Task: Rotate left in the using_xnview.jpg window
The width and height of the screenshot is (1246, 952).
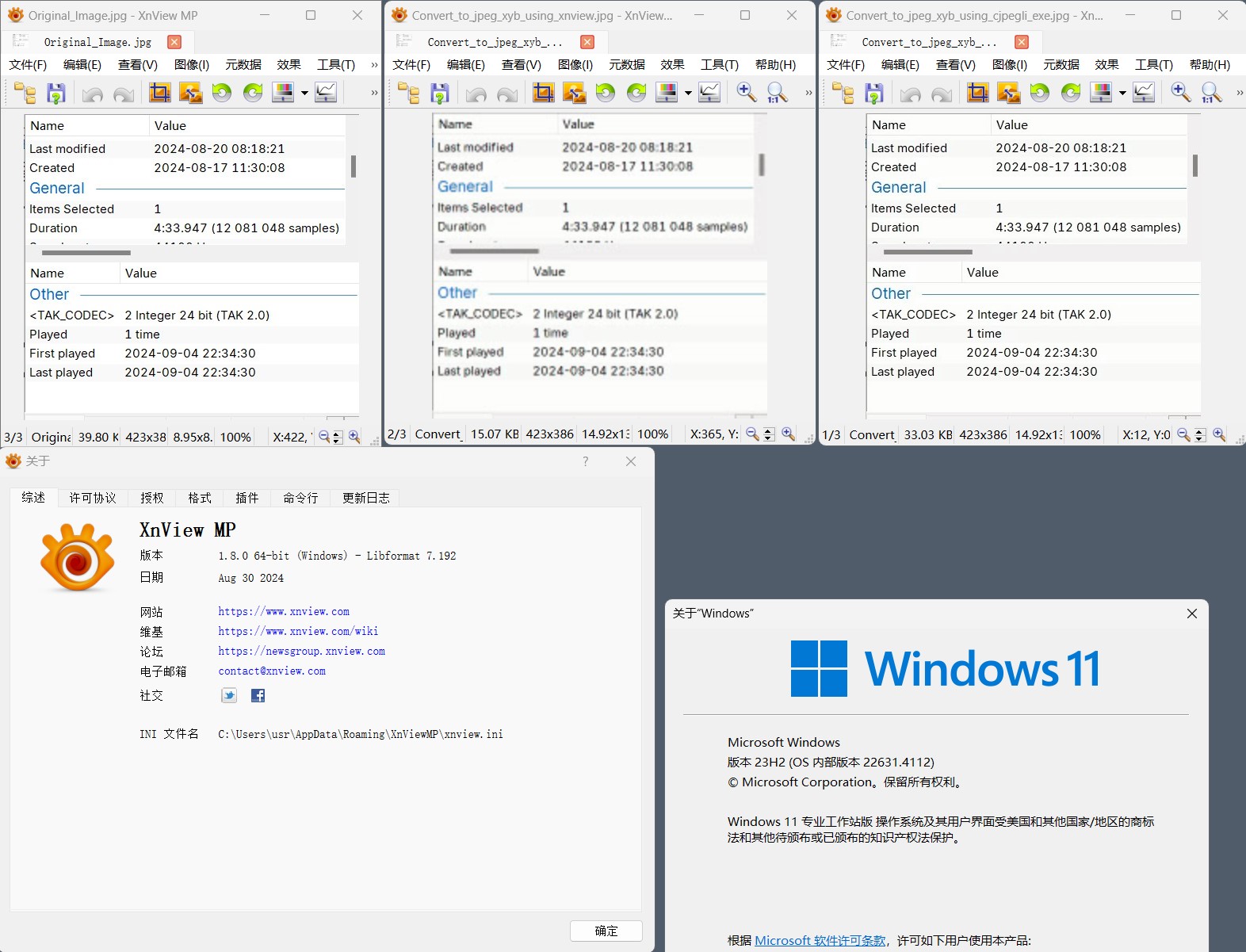Action: (606, 93)
